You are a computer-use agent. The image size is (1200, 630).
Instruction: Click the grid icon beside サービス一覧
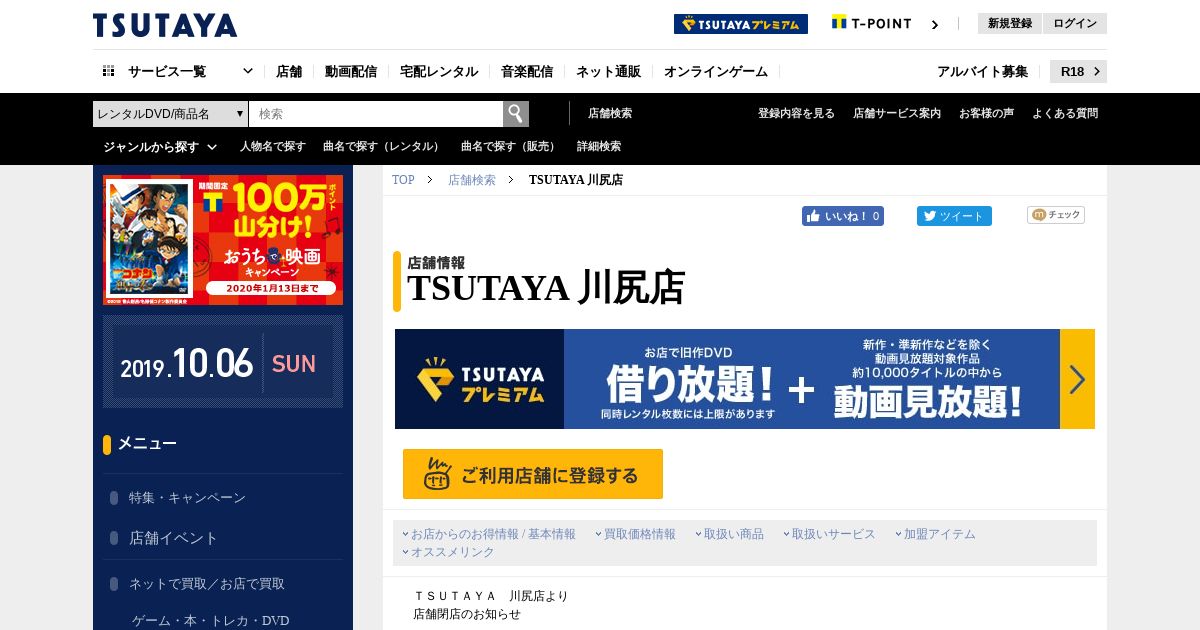tap(108, 71)
